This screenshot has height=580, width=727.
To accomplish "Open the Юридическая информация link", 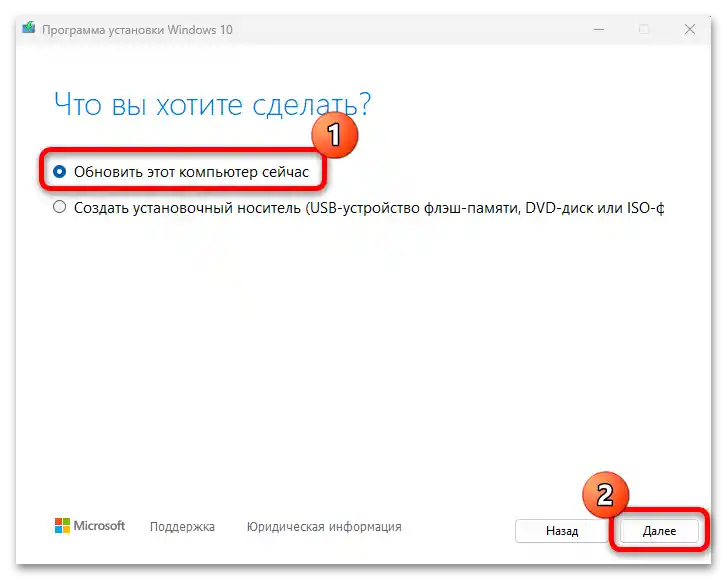I will click(324, 527).
